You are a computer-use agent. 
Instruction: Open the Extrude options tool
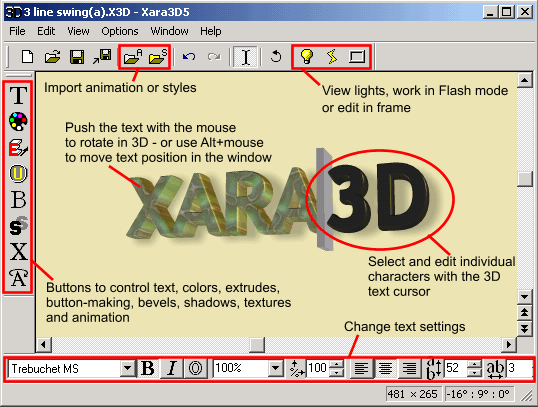(18, 148)
